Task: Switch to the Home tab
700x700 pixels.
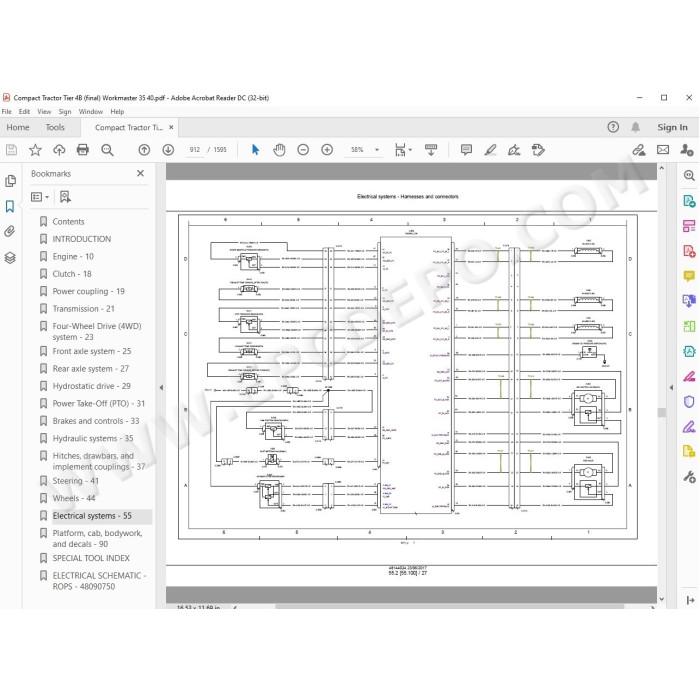Action: [x=18, y=127]
